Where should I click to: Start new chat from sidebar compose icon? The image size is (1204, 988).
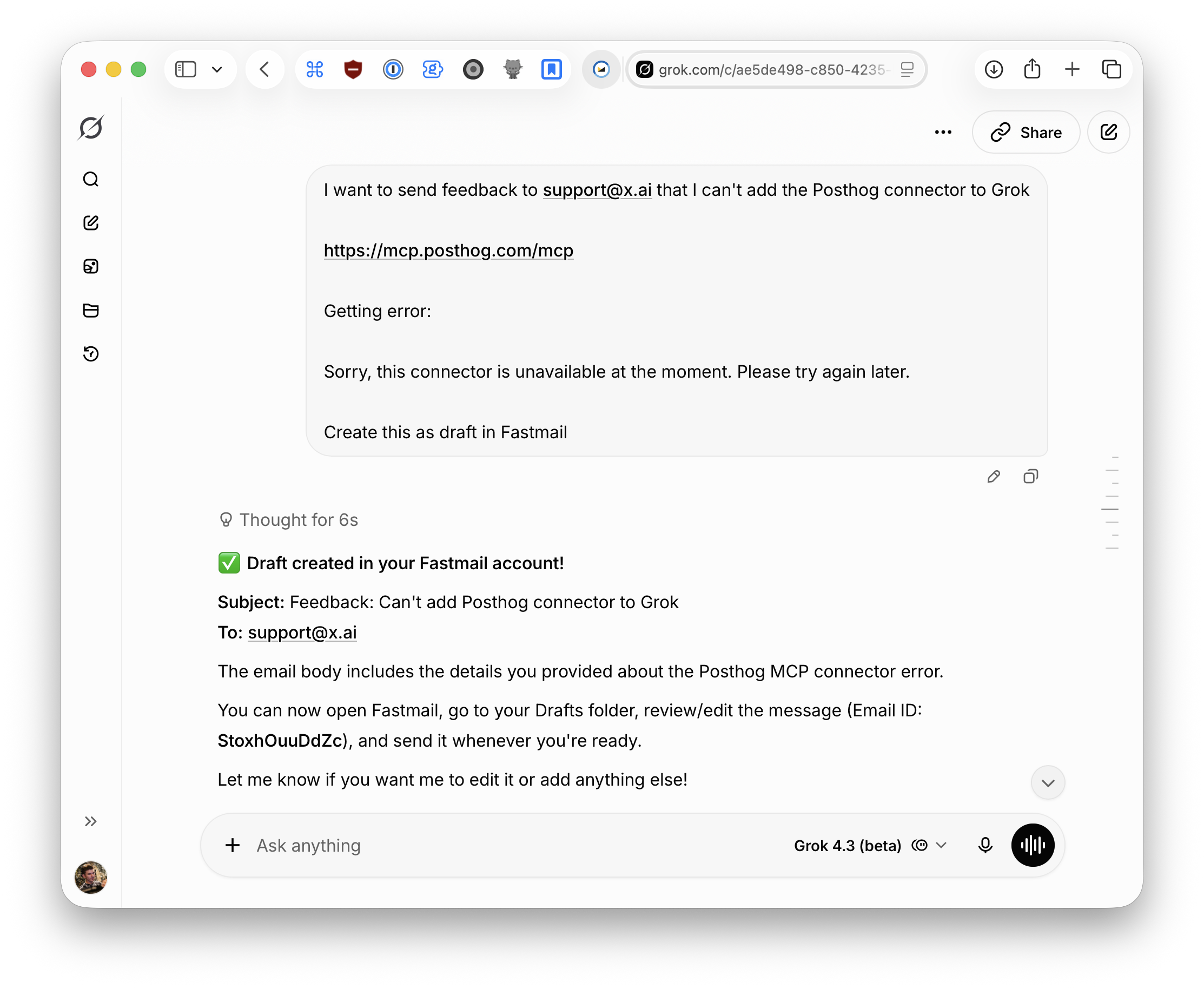point(91,222)
